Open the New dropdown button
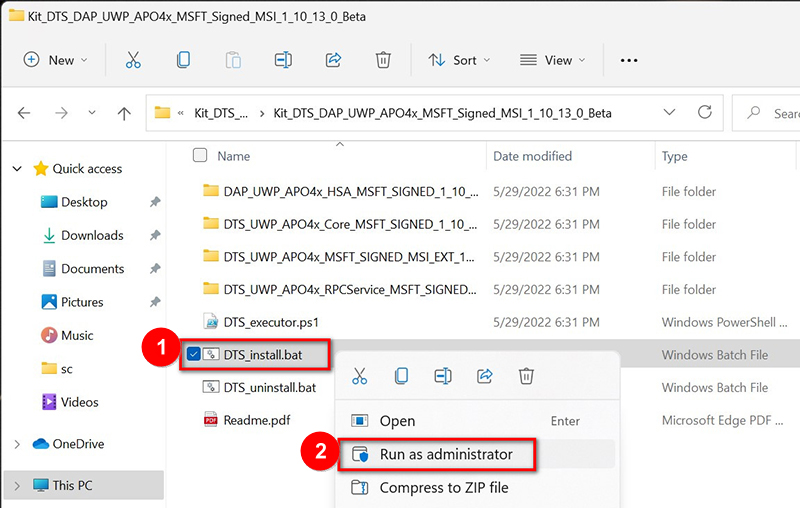The width and height of the screenshot is (800, 508). coord(55,60)
